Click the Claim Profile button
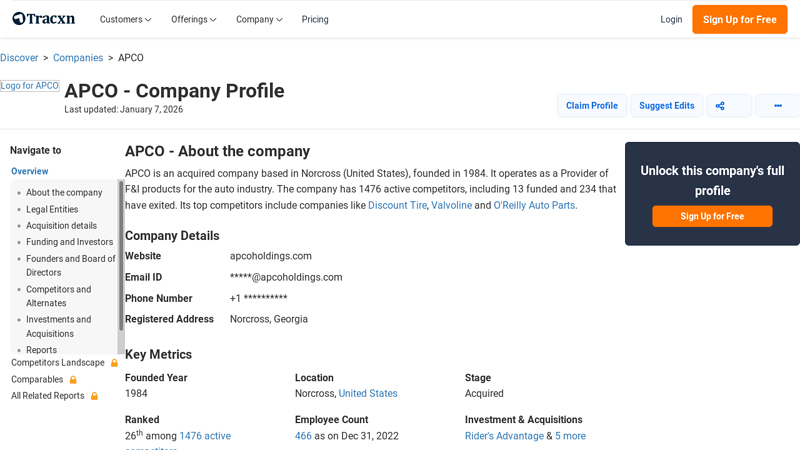 point(591,106)
